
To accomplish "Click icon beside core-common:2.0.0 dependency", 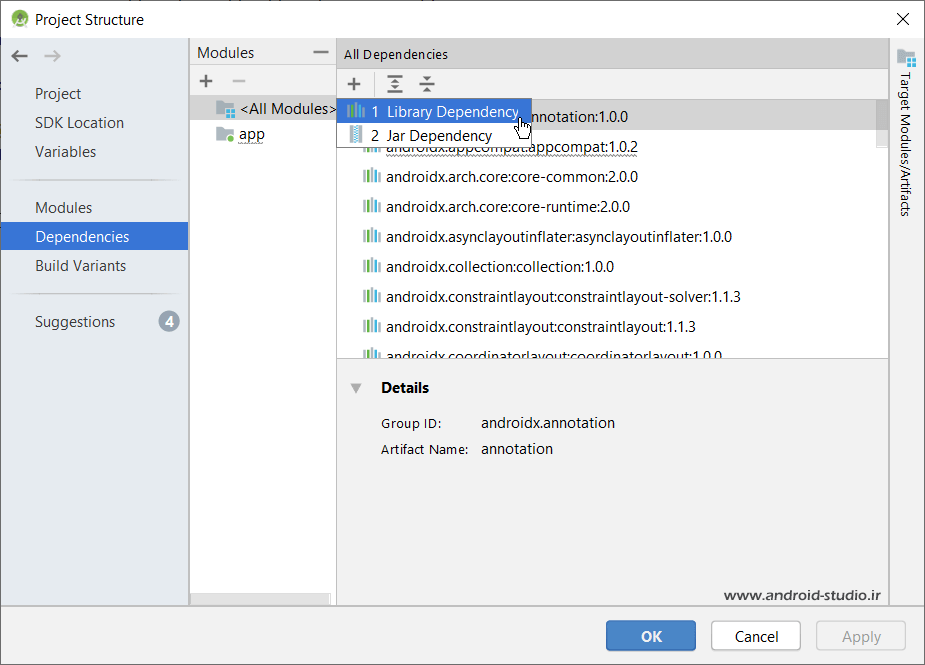I will click(371, 176).
